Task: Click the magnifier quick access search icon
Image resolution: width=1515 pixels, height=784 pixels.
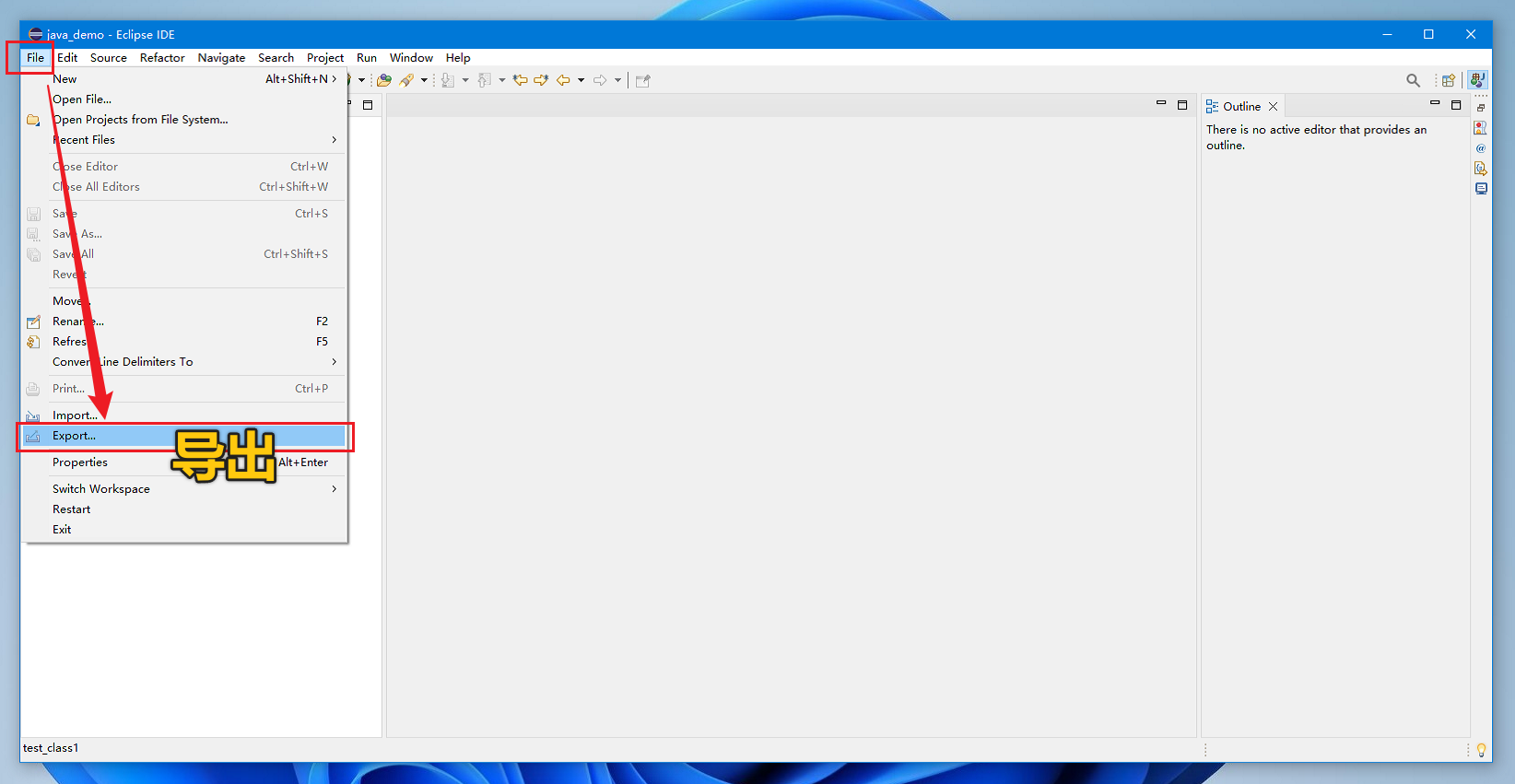Action: coord(1413,80)
